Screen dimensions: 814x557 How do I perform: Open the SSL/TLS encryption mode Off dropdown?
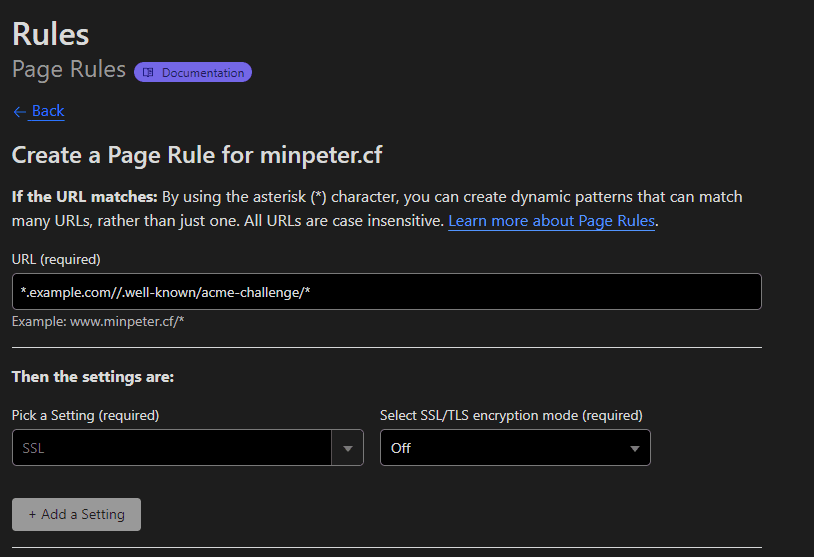pyautogui.click(x=514, y=448)
